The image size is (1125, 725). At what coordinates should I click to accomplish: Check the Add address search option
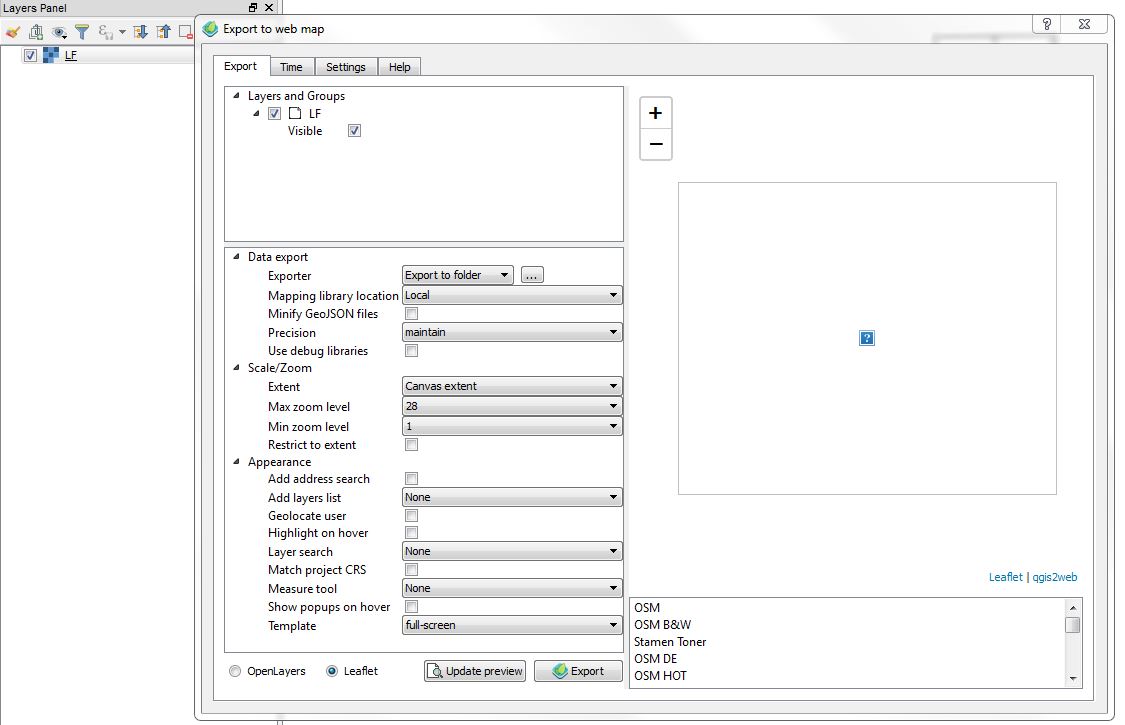click(411, 478)
